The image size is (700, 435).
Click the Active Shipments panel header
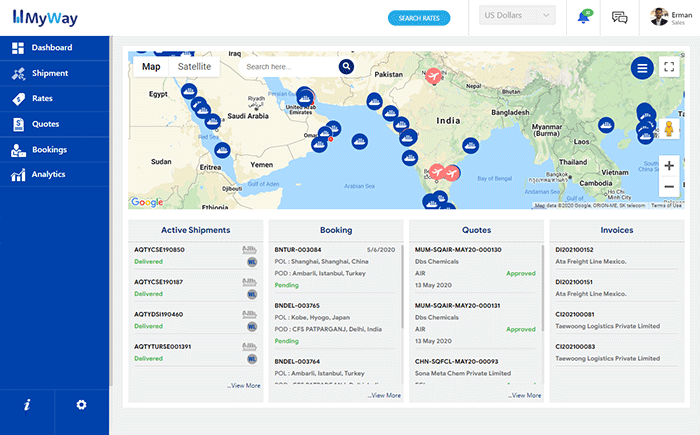pos(196,230)
